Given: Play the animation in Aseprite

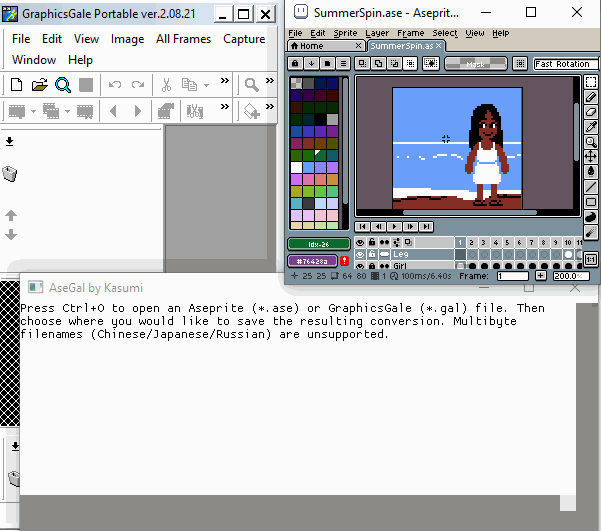Looking at the screenshot, I should click(394, 227).
